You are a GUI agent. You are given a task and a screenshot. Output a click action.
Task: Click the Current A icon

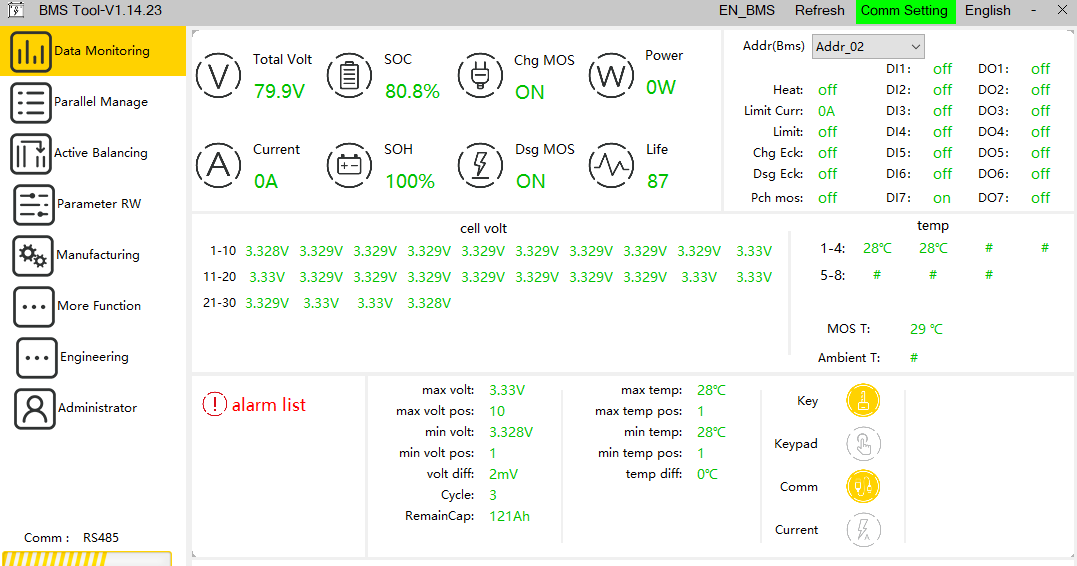218,165
